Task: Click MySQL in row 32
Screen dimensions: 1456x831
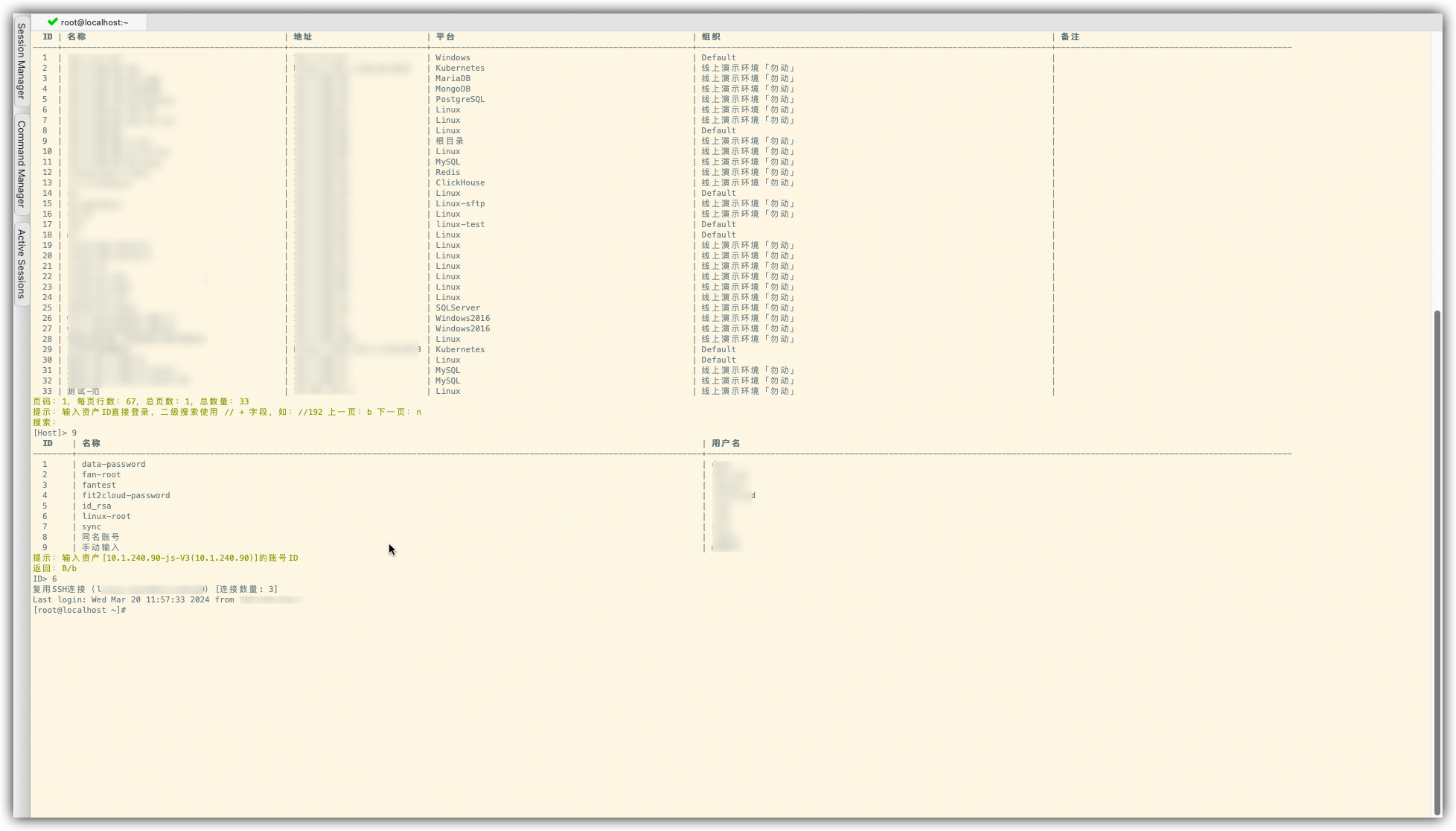Action: point(448,381)
